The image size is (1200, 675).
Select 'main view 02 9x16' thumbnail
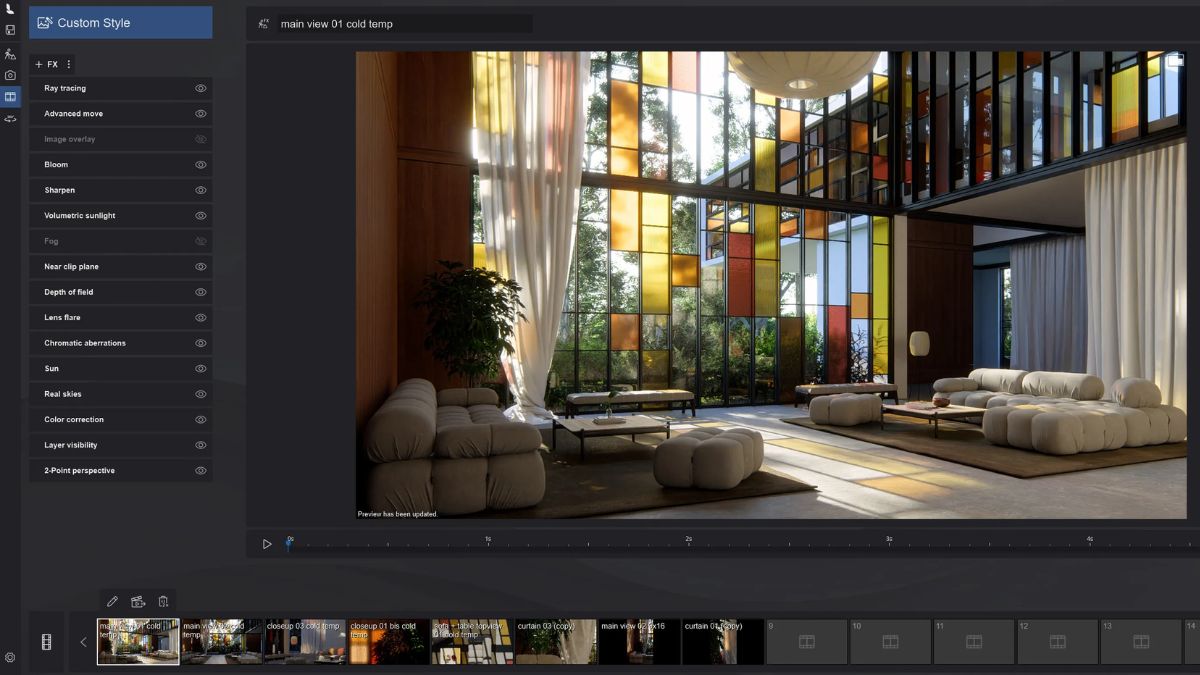click(x=640, y=642)
